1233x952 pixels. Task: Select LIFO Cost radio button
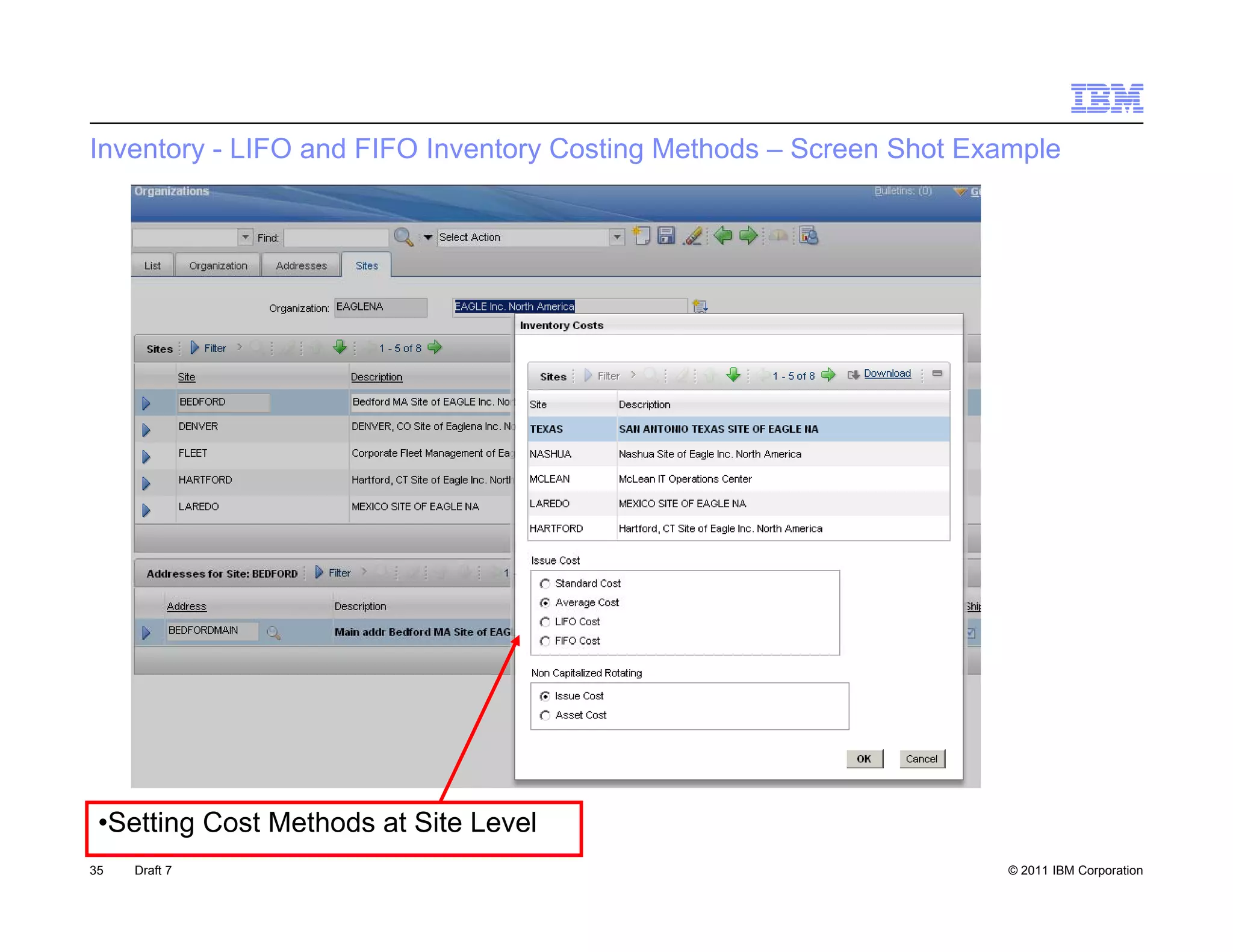[x=545, y=622]
